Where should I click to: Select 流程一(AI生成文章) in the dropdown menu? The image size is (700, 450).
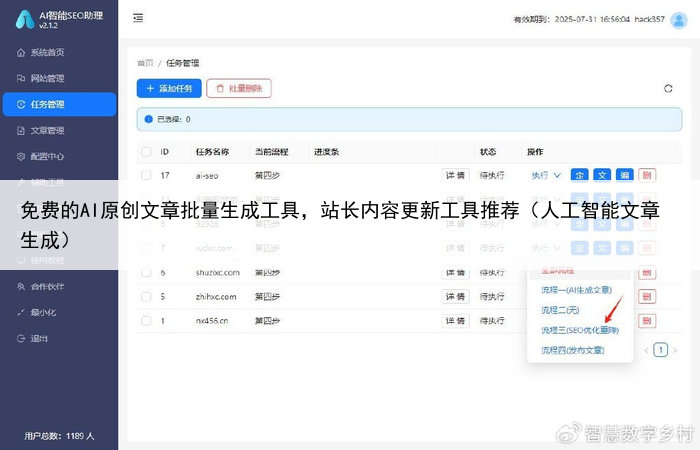tap(584, 290)
